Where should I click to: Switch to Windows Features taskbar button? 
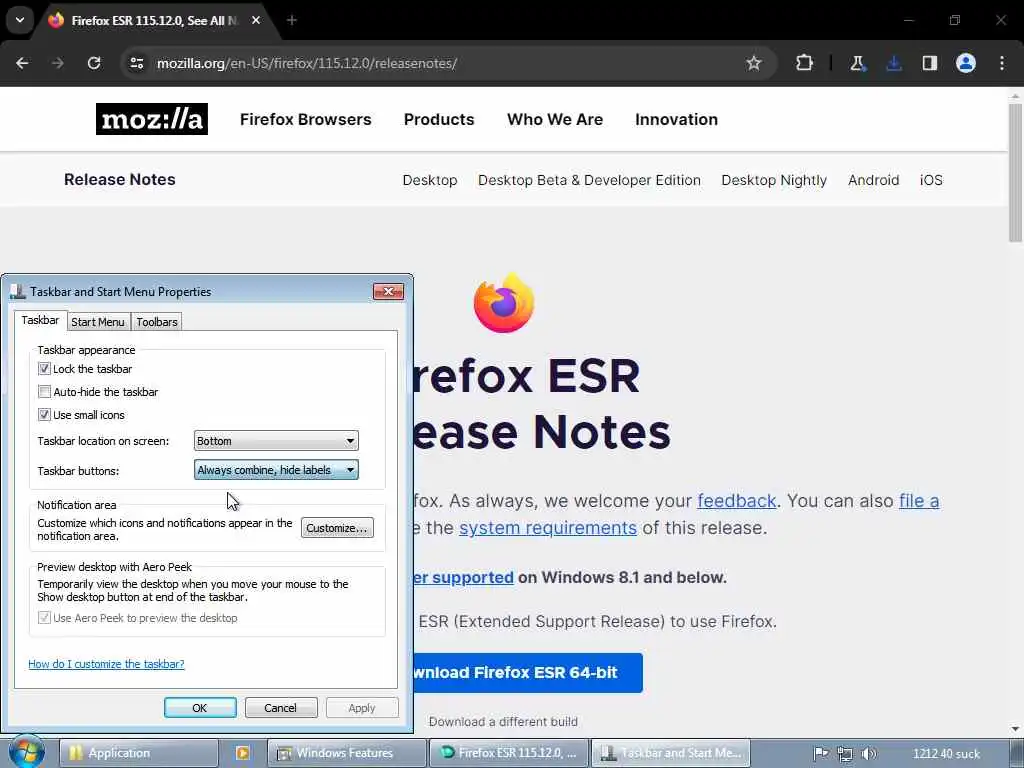(347, 753)
